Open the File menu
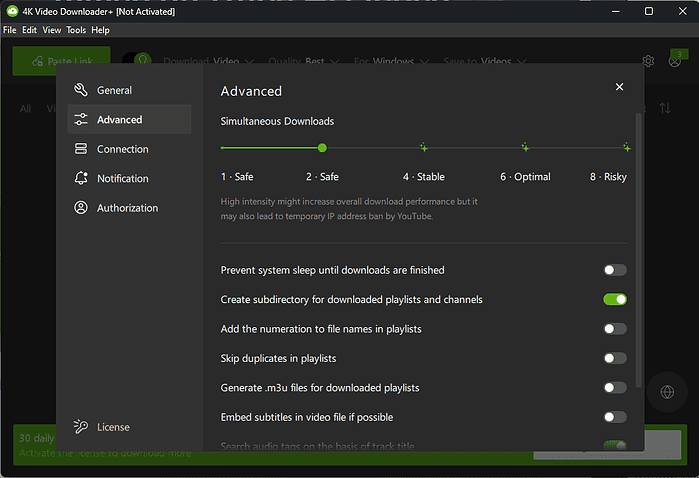Image resolution: width=699 pixels, height=478 pixels. click(x=10, y=30)
